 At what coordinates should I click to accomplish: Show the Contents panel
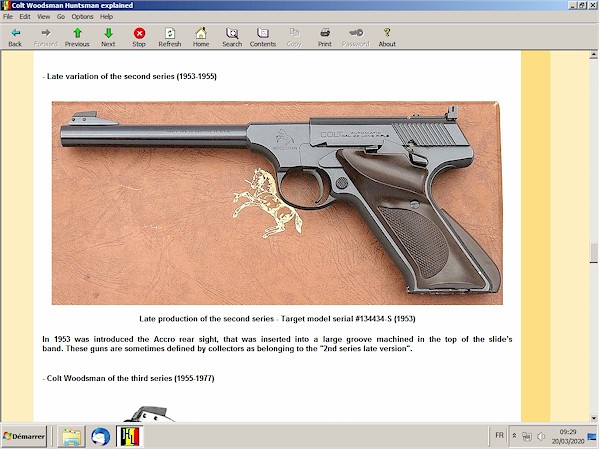263,37
